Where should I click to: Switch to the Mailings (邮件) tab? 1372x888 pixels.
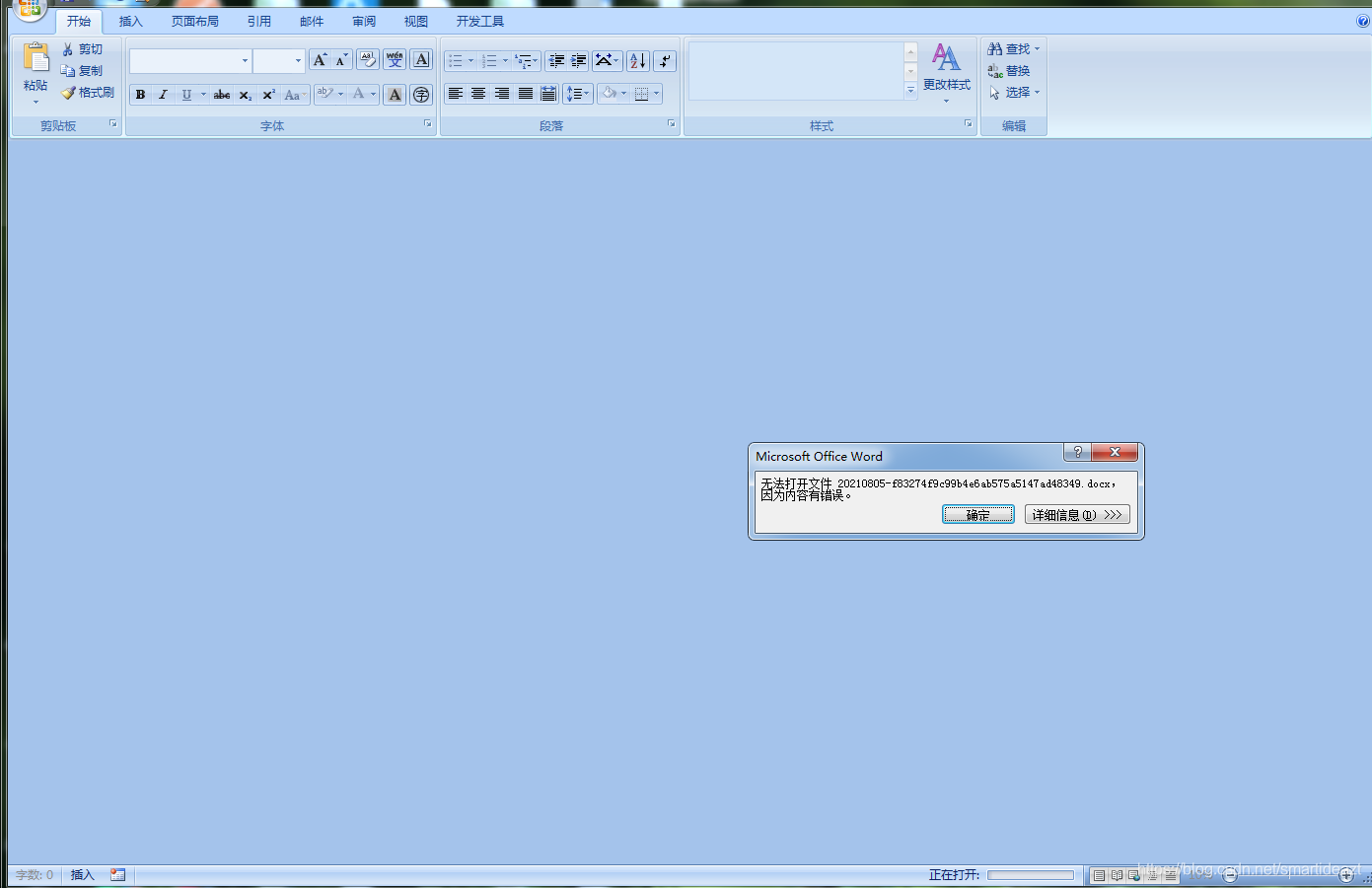point(312,22)
